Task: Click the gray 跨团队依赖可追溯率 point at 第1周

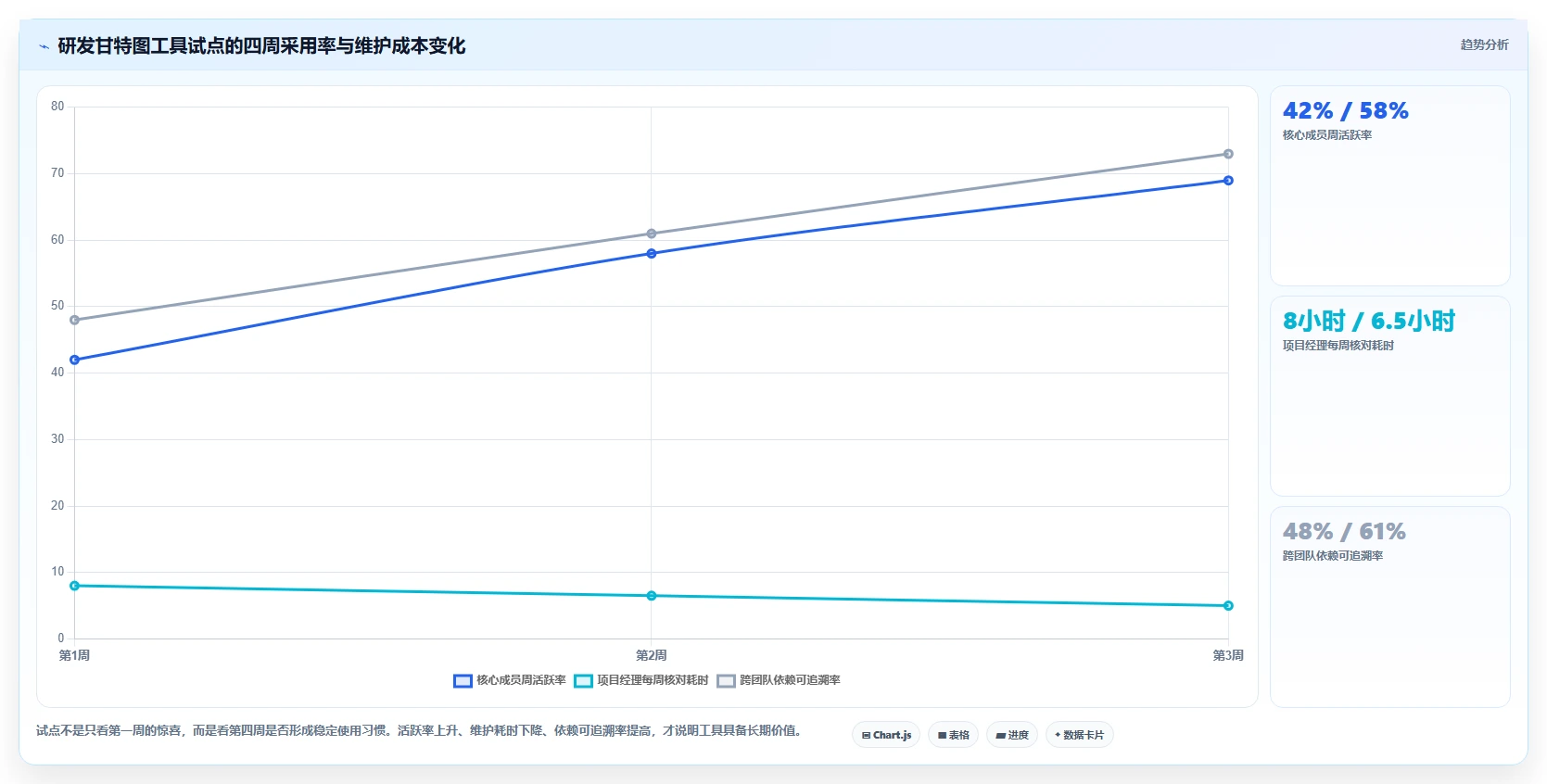Action: 75,320
